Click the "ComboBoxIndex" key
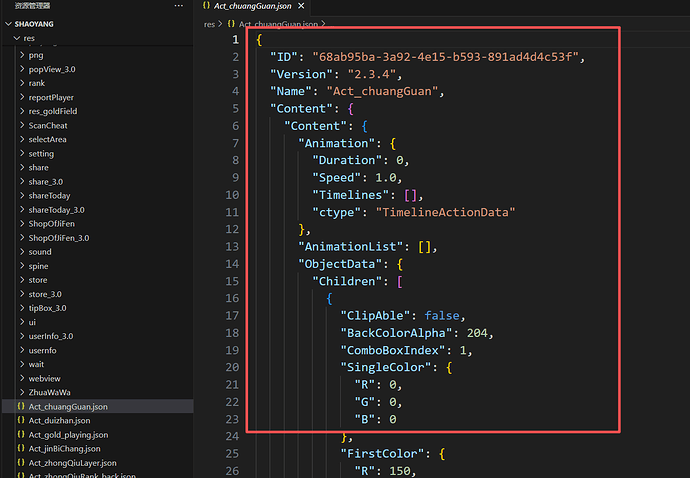This screenshot has height=478, width=690. click(x=393, y=350)
